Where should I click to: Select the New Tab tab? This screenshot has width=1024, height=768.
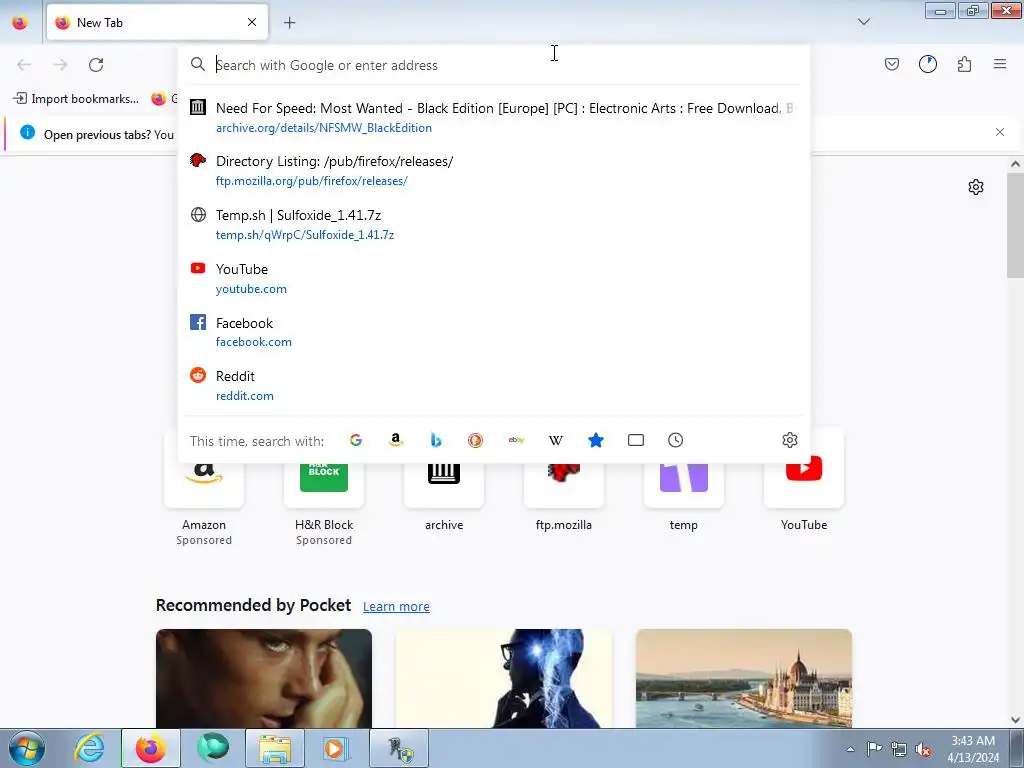coord(157,22)
